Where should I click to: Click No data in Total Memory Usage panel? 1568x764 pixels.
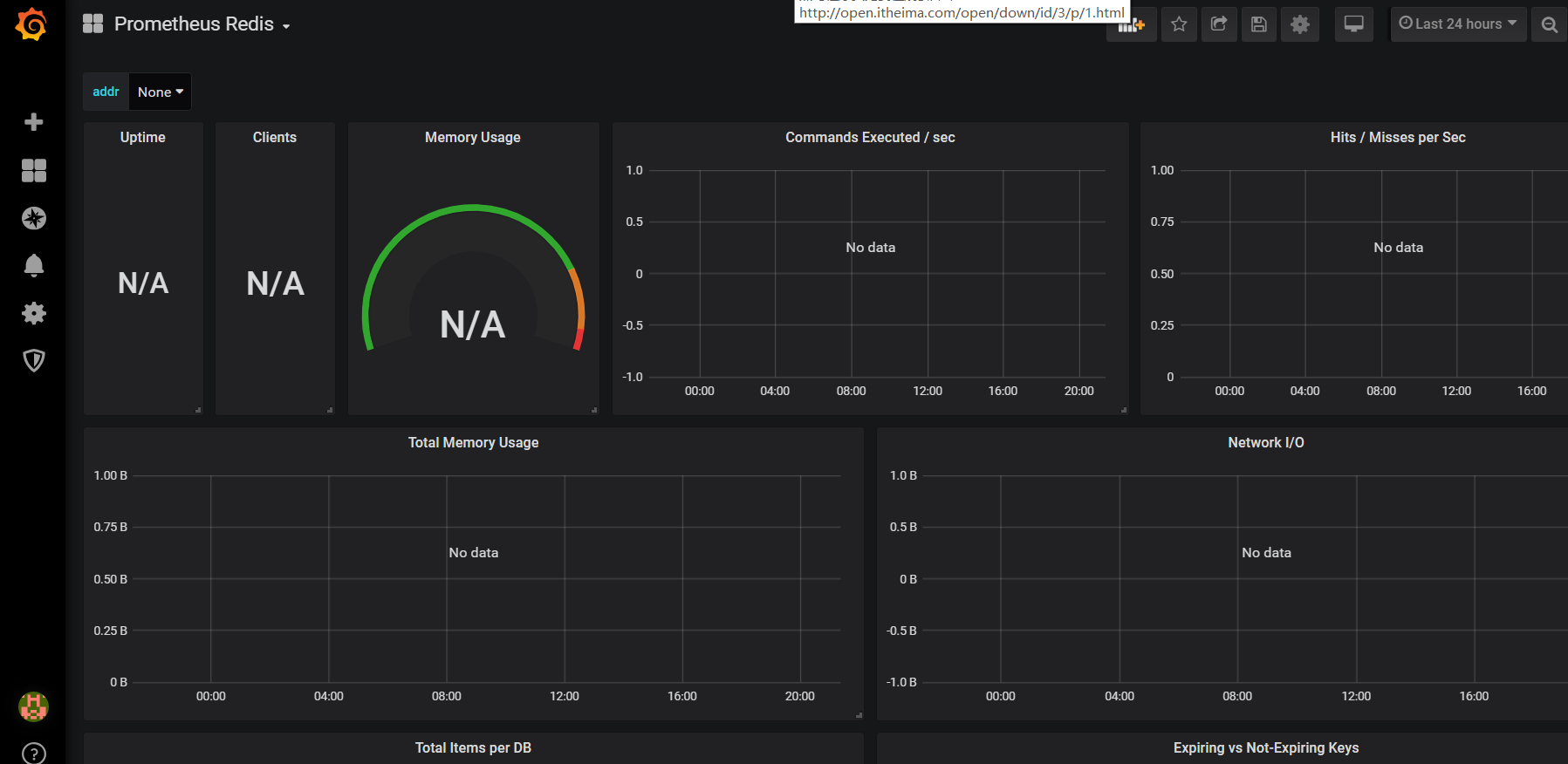point(473,553)
